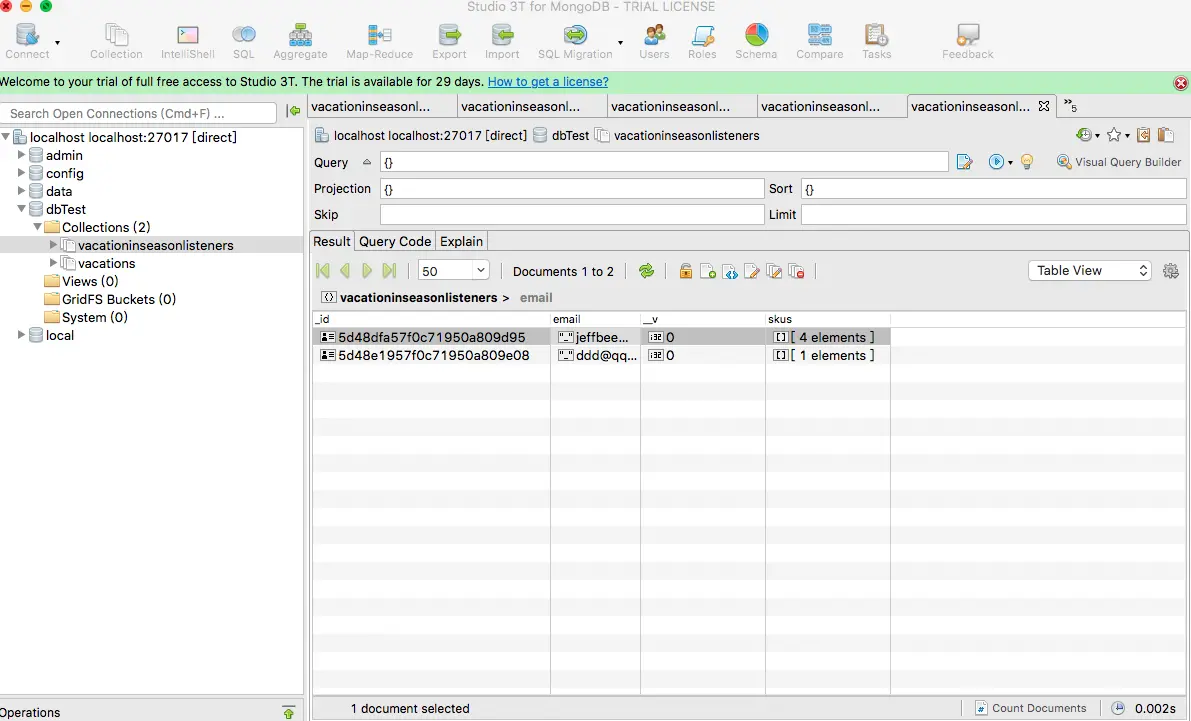Image resolution: width=1191 pixels, height=721 pixels.
Task: Select the first vacationinseasonl... tab
Action: [x=382, y=106]
